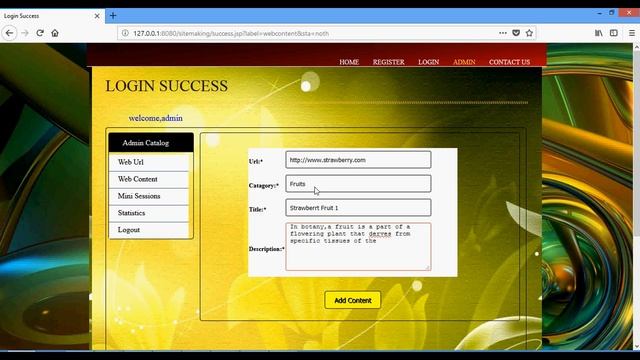Restore down the browser window

coord(611,13)
